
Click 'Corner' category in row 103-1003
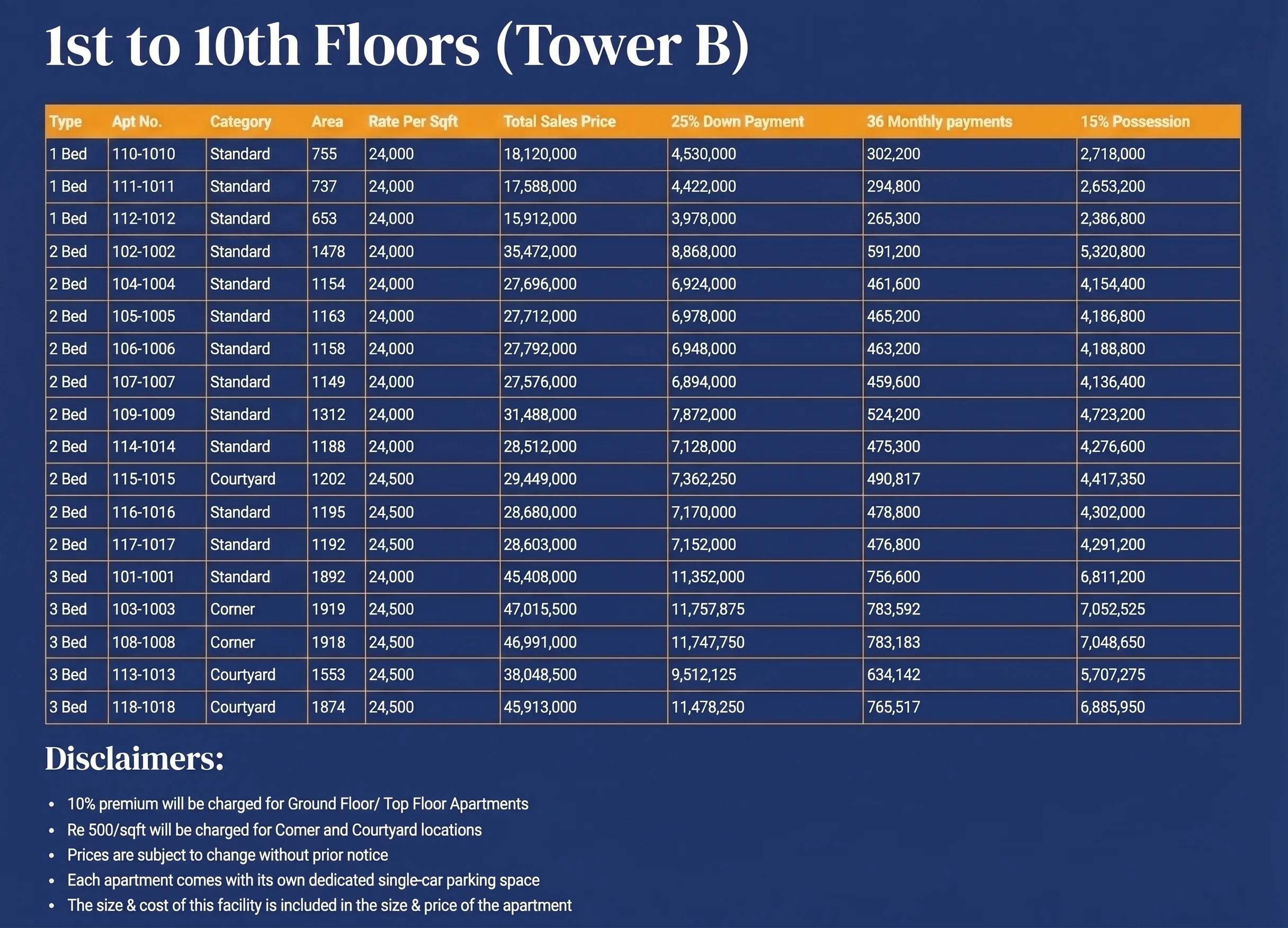click(232, 609)
